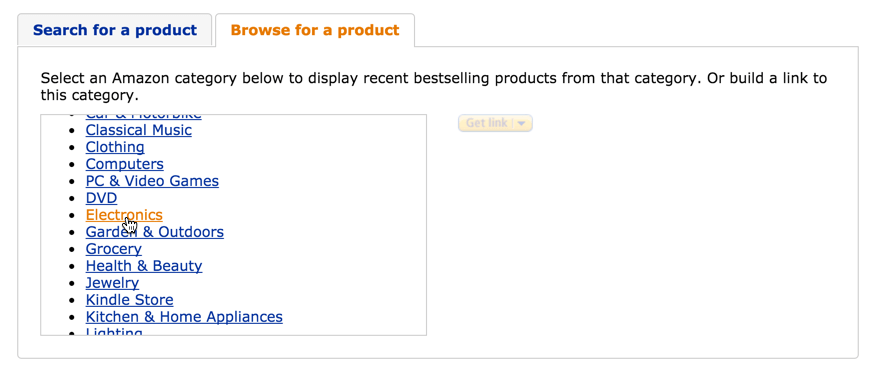Open the Classical Music category

coord(138,130)
